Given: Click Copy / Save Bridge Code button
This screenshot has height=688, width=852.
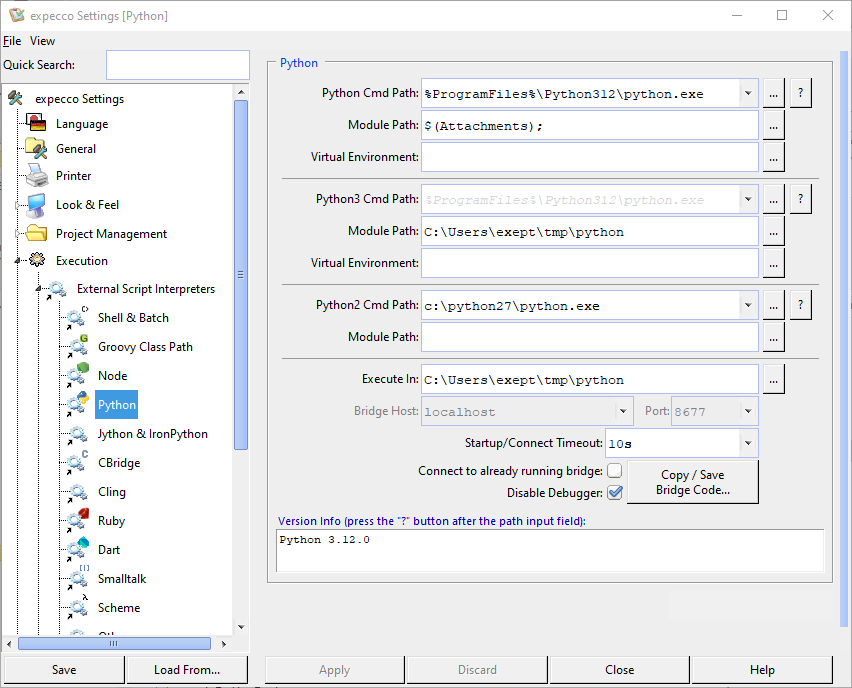Looking at the screenshot, I should pyautogui.click(x=693, y=482).
